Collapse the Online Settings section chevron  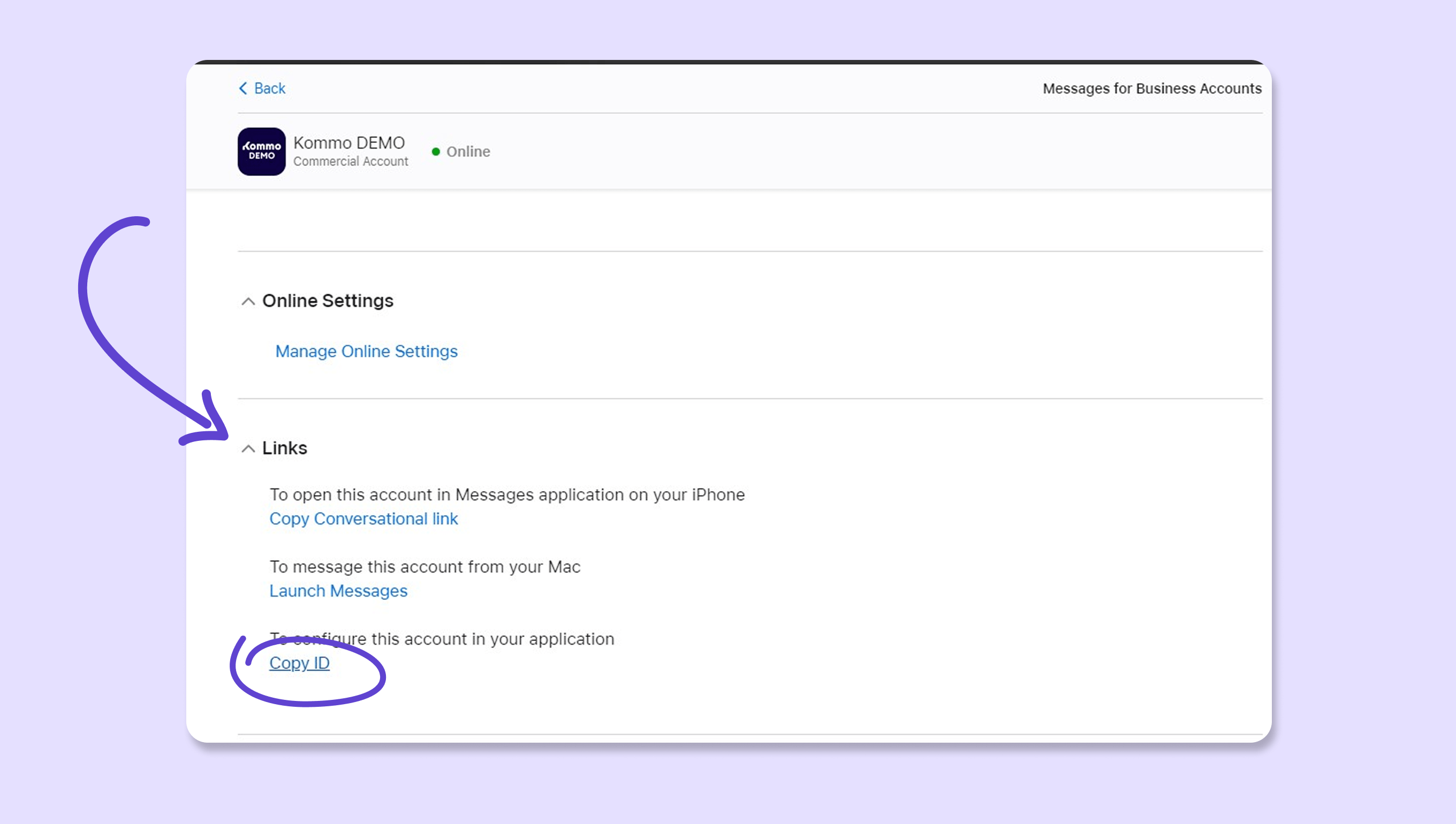248,301
